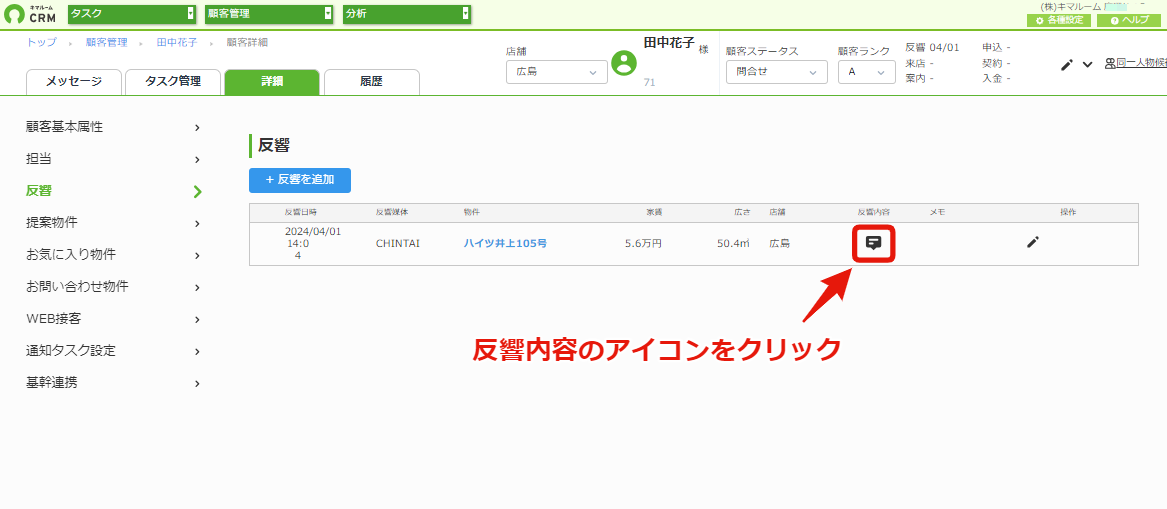Viewport: 1167px width, 509px height.
Task: Open お問い合わせ物件 in the sidebar
Action: 113,287
